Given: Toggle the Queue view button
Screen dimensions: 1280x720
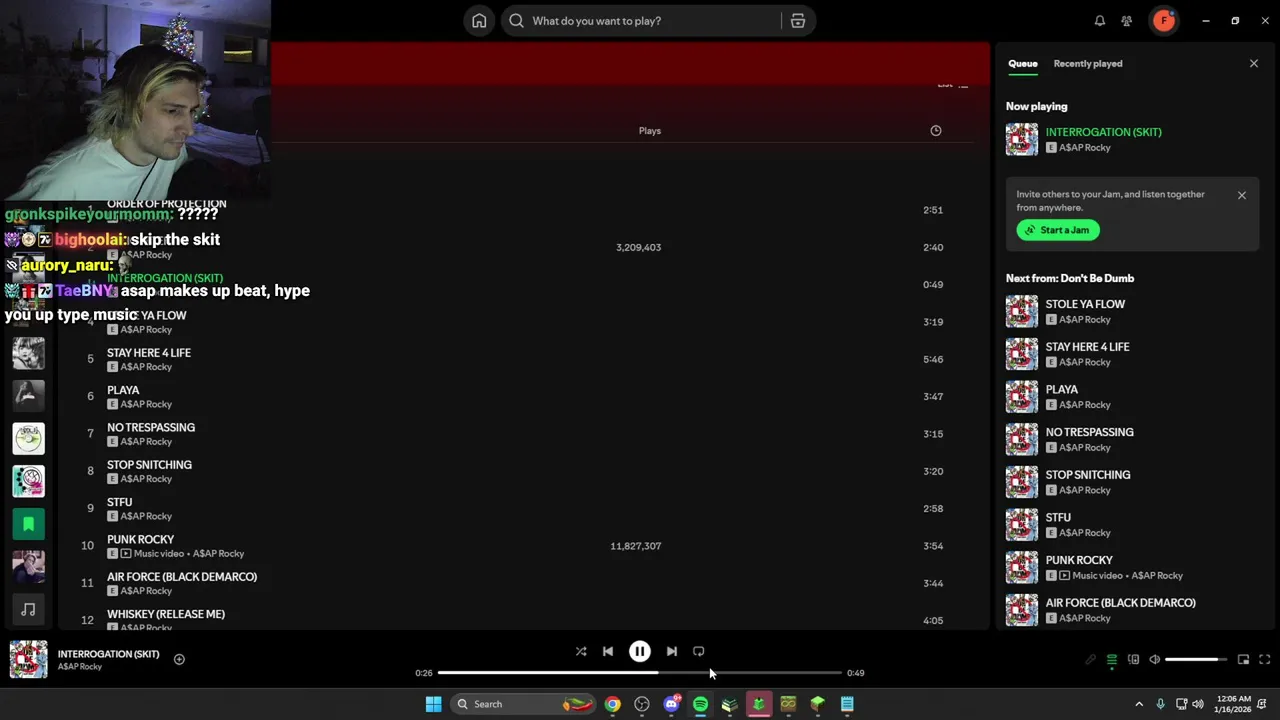Looking at the screenshot, I should [x=1111, y=660].
